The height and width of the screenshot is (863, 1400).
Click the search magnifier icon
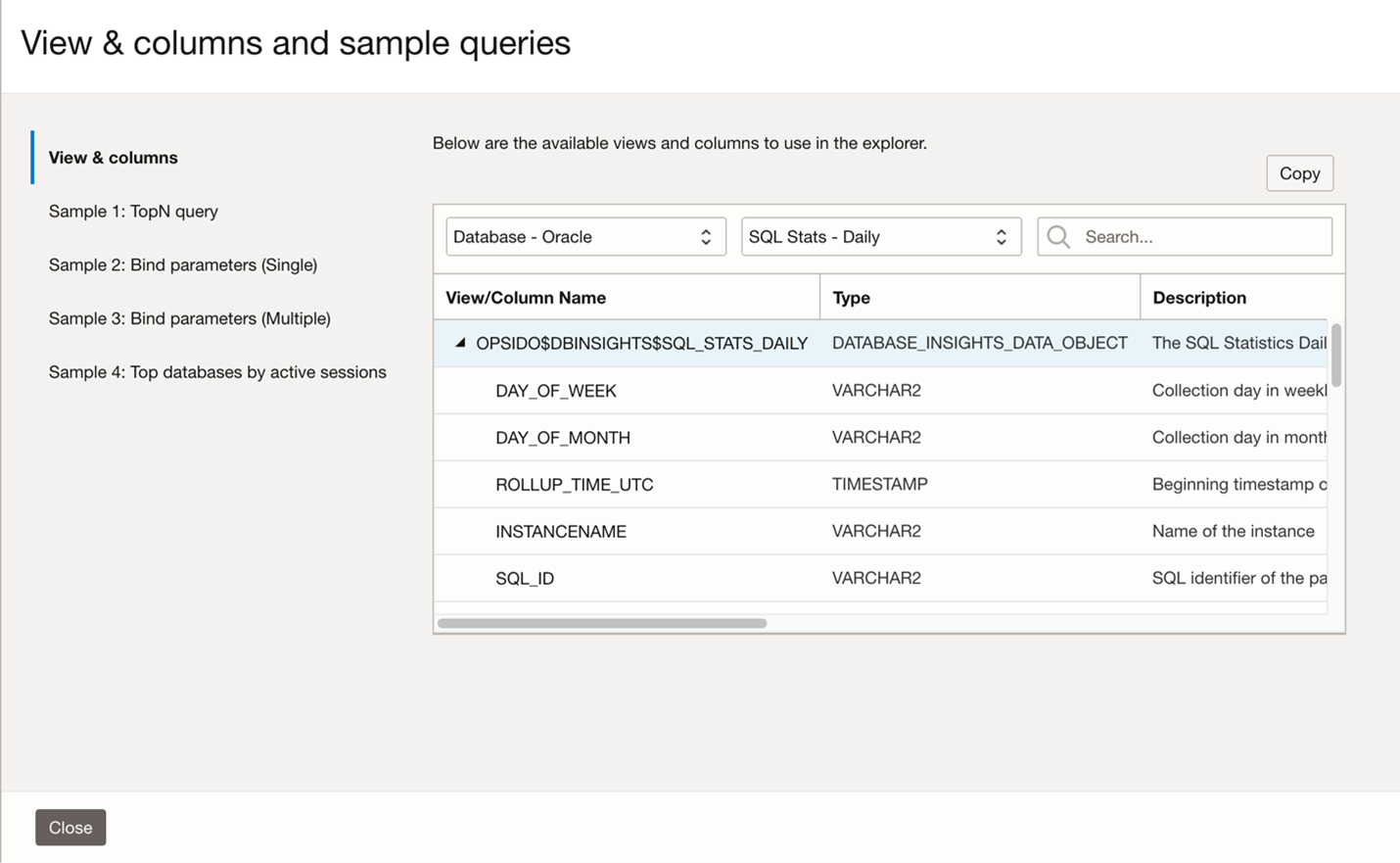[x=1058, y=237]
